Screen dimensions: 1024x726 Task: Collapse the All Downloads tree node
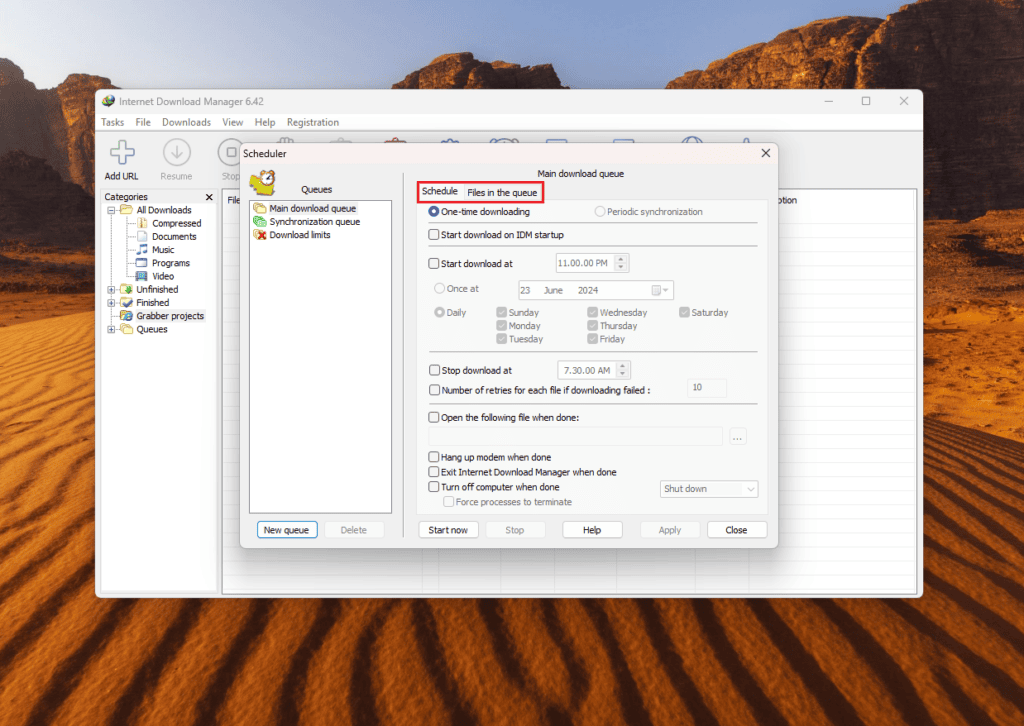pyautogui.click(x=112, y=210)
